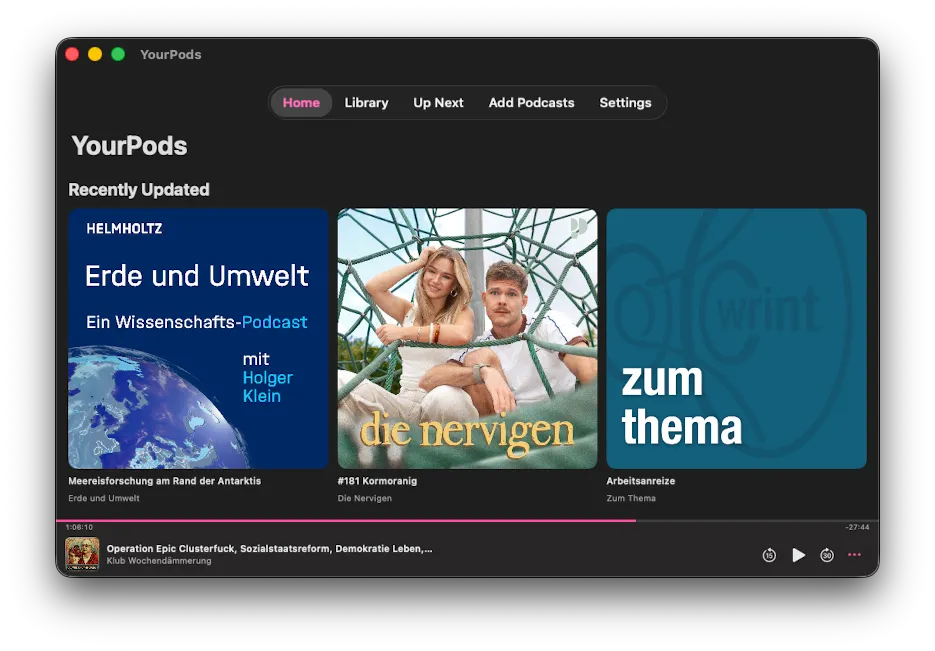Click the now playing episode artwork
This screenshot has height=651, width=935.
click(82, 554)
